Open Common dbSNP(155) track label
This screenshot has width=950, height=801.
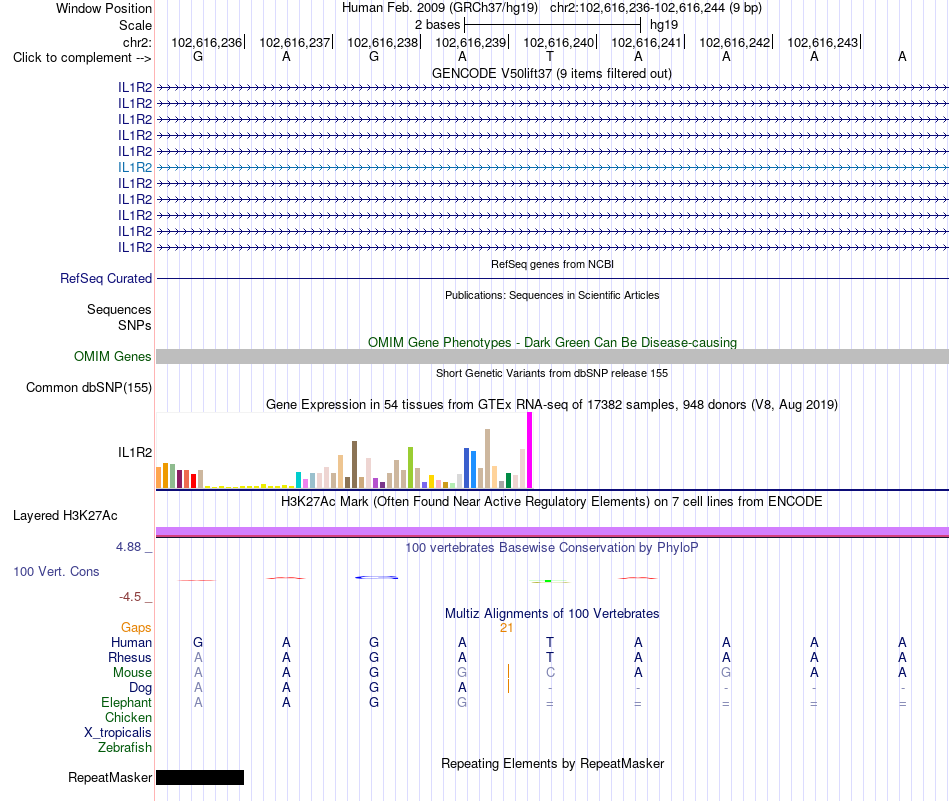pyautogui.click(x=89, y=388)
